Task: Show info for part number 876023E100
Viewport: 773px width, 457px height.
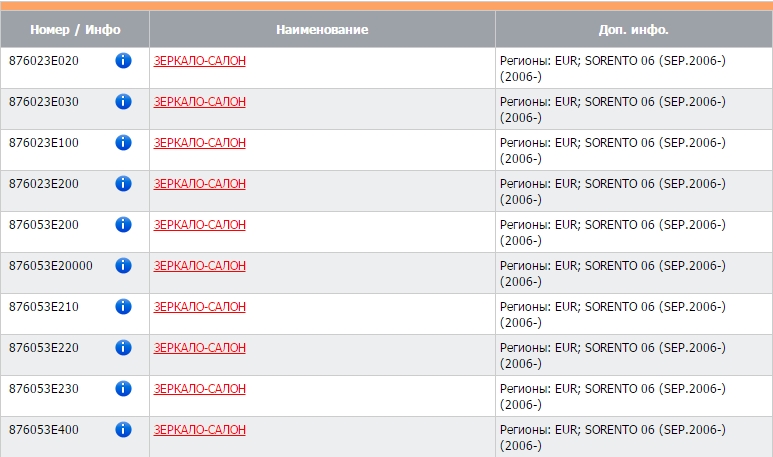Action: tap(124, 143)
